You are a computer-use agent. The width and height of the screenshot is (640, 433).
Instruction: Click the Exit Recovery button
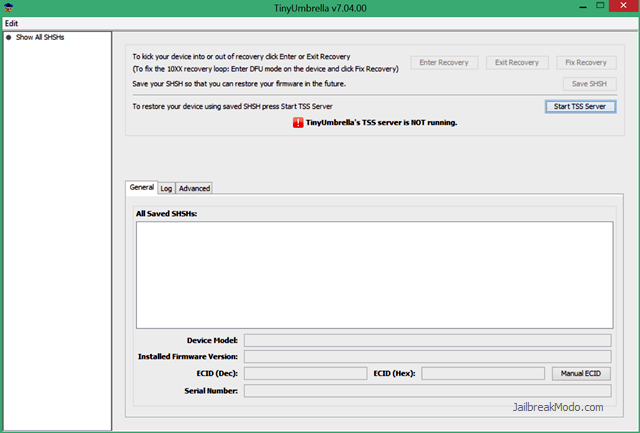[517, 62]
